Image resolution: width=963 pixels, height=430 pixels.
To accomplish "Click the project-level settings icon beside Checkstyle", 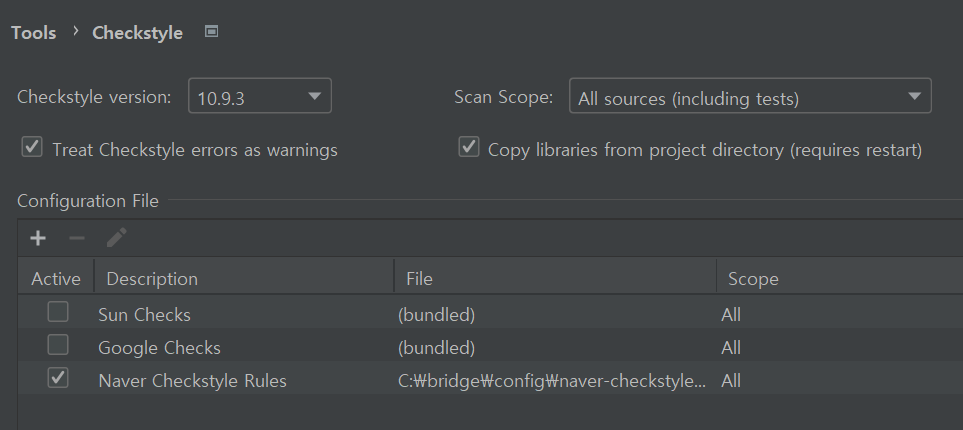I will 211,31.
